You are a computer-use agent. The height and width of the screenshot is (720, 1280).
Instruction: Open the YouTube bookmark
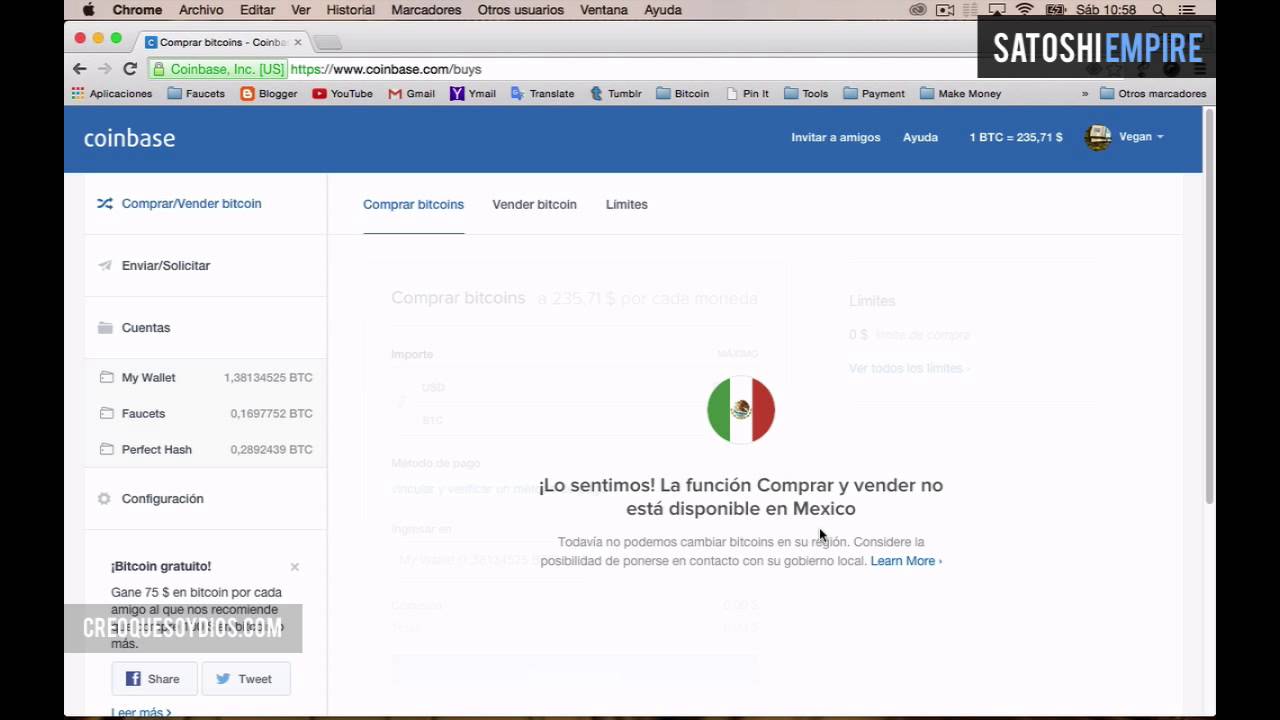(x=342, y=93)
